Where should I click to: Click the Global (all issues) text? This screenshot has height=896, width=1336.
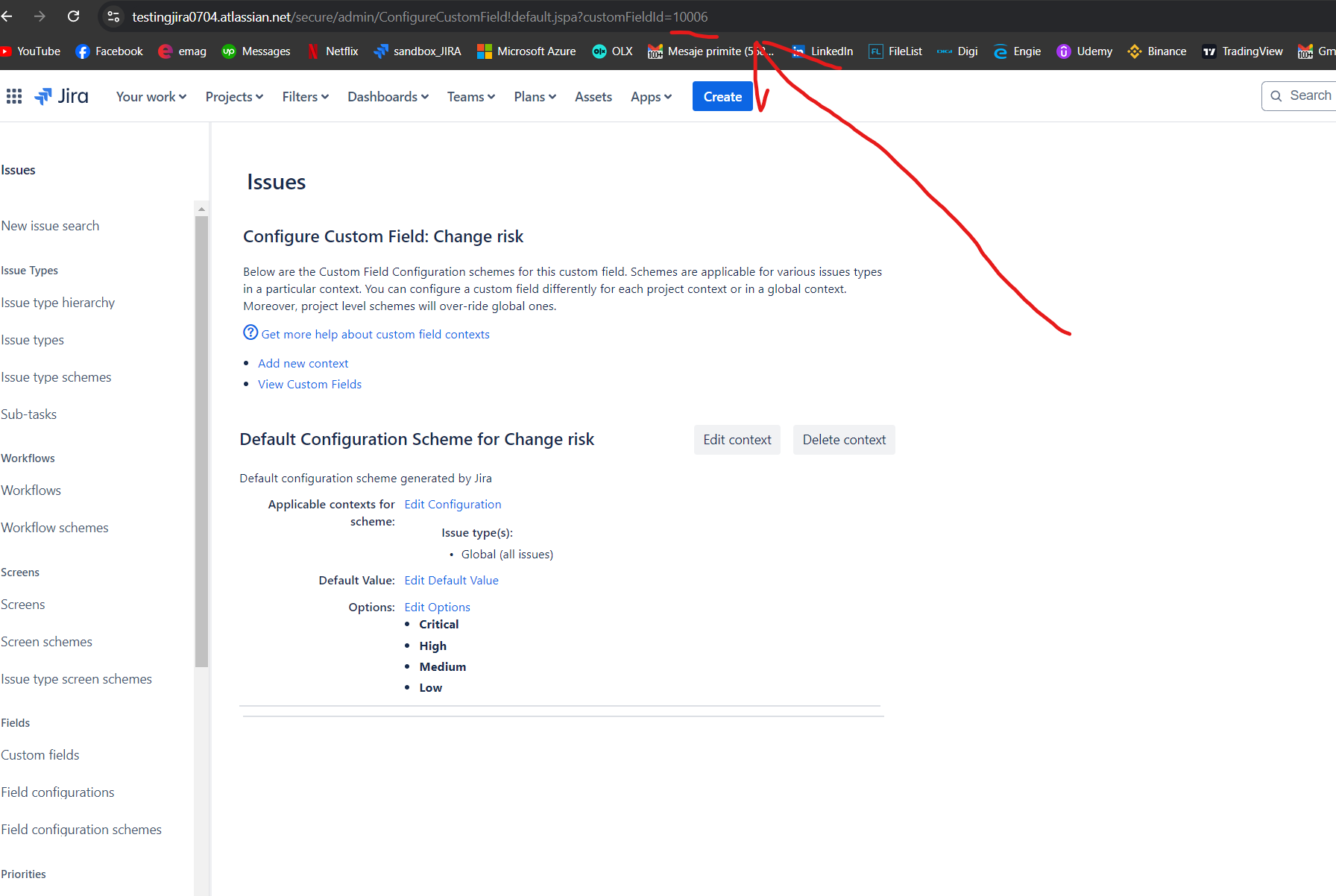pyautogui.click(x=507, y=555)
